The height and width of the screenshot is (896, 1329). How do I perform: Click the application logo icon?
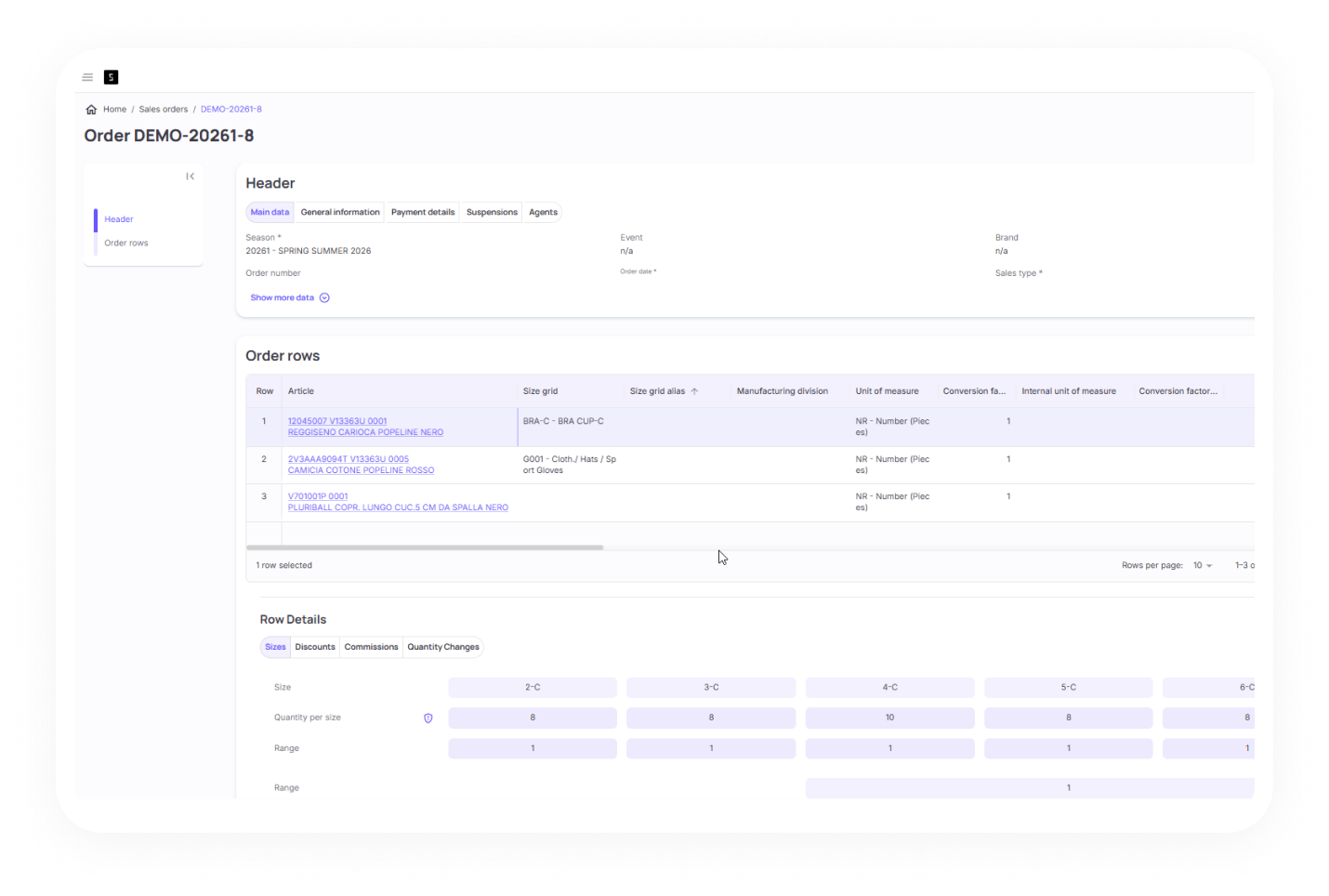(x=111, y=77)
